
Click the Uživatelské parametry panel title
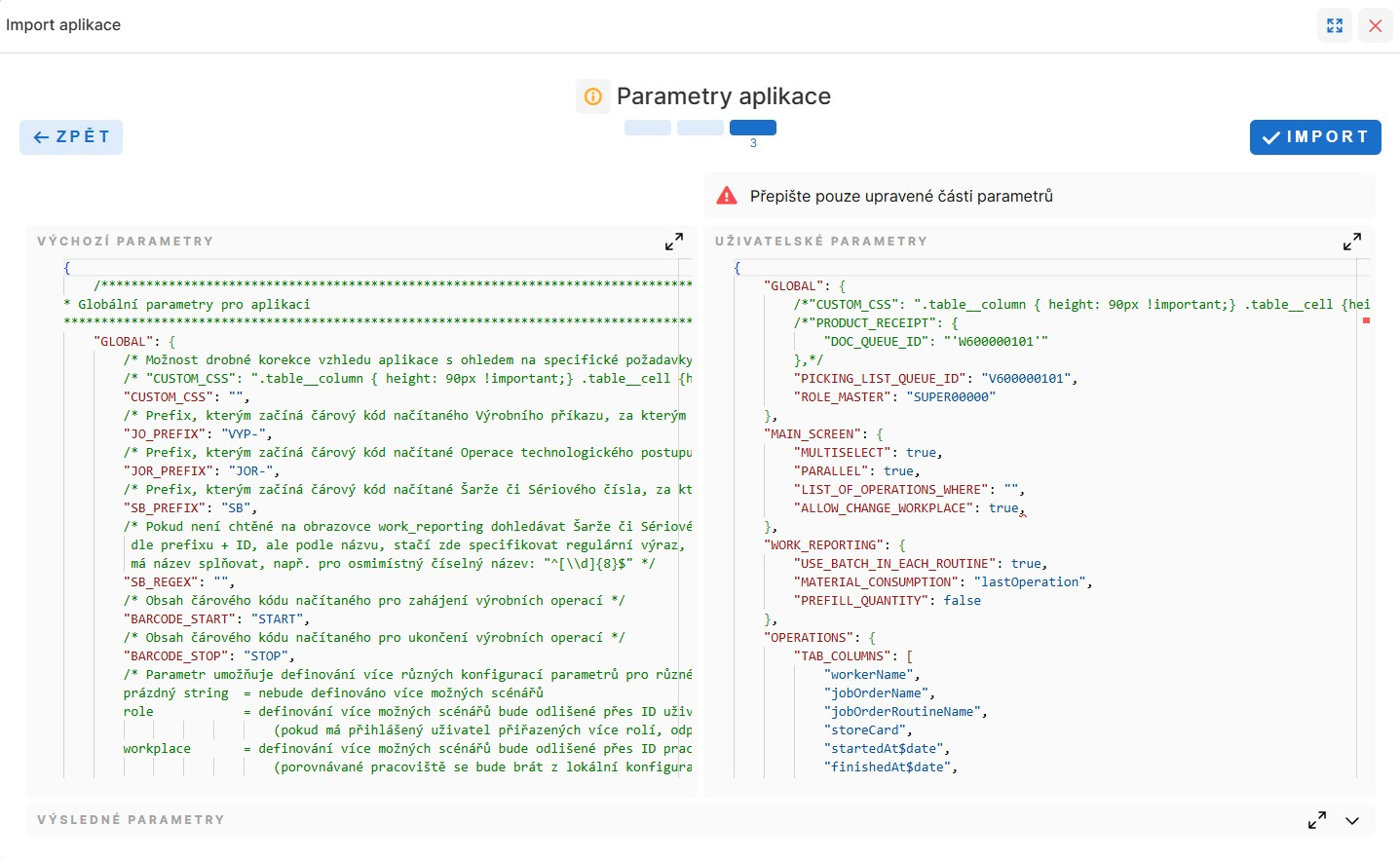[x=821, y=242]
